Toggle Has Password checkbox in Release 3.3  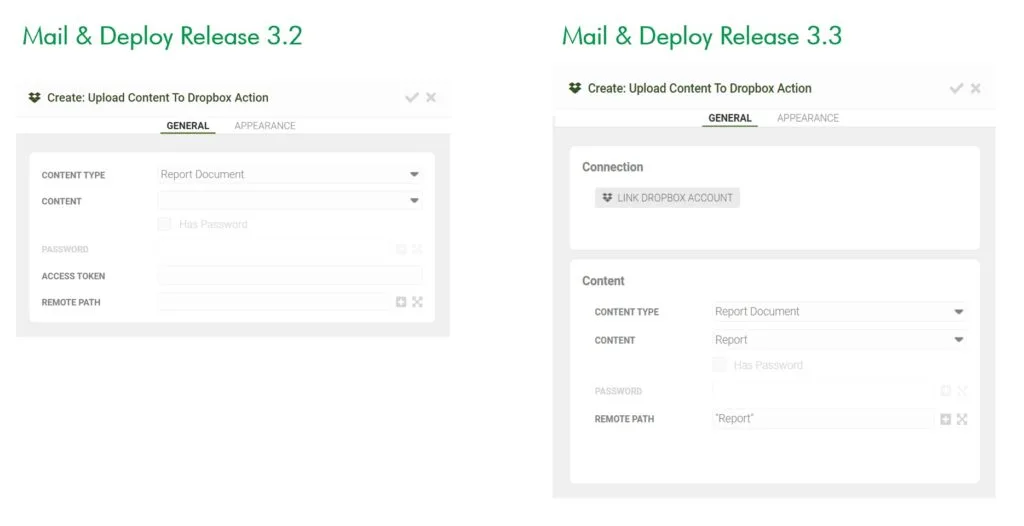click(x=720, y=365)
